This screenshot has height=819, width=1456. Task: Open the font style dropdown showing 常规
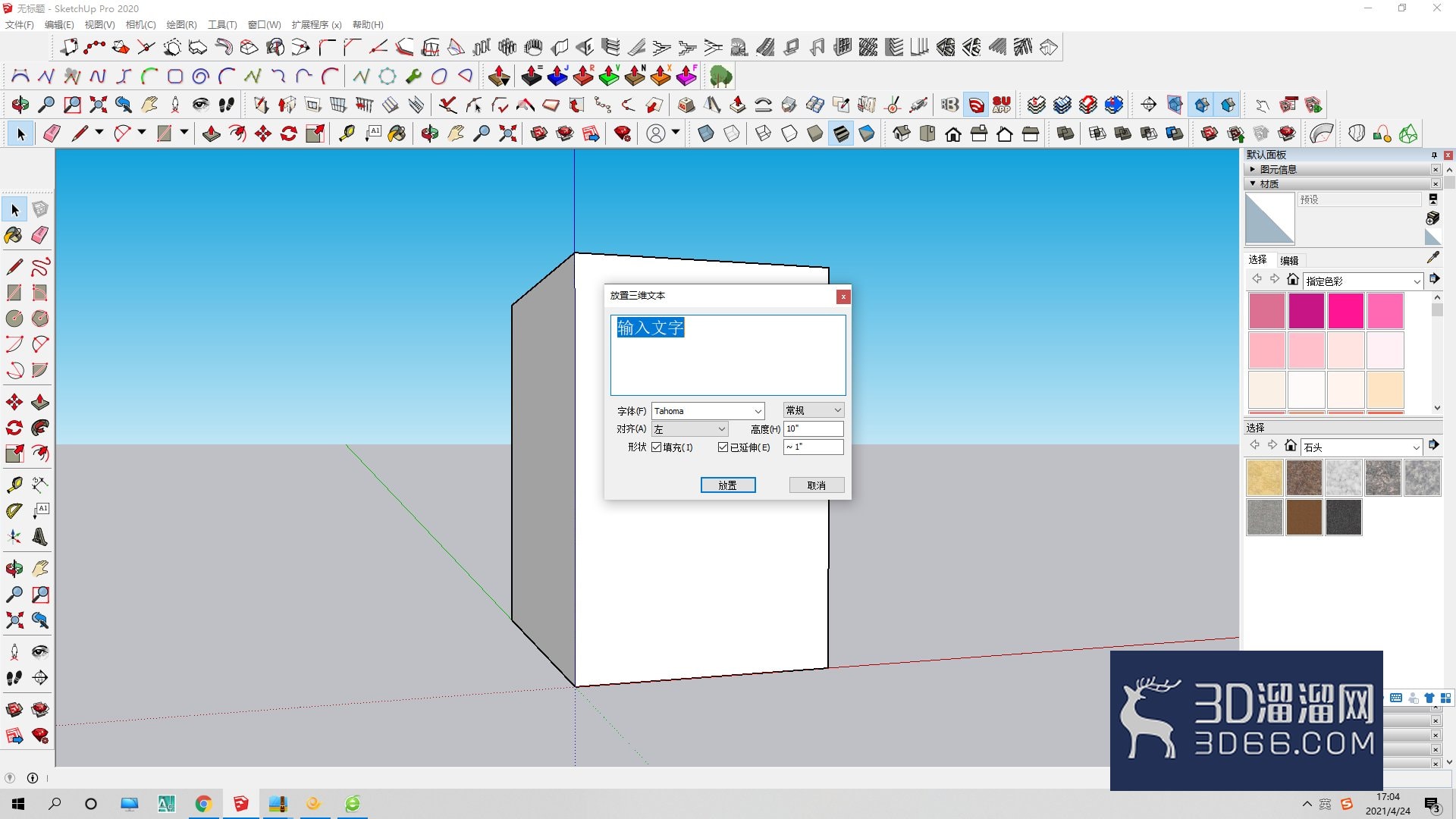[813, 410]
